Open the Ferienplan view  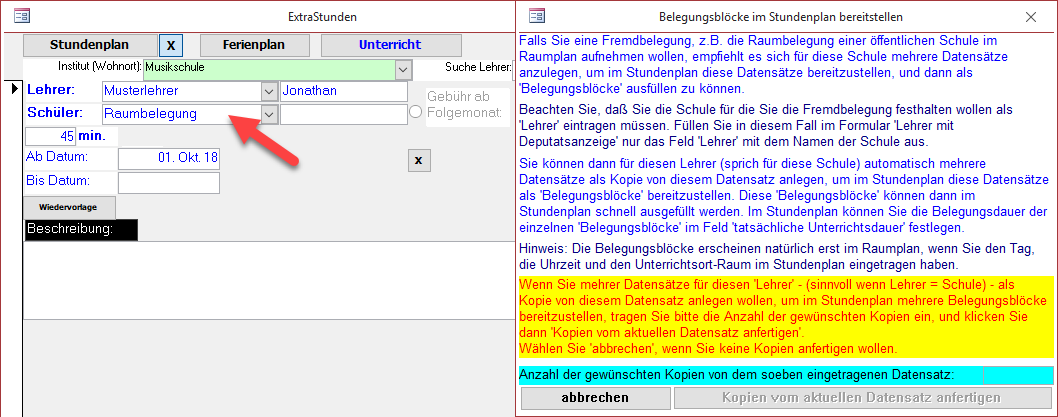pyautogui.click(x=254, y=45)
